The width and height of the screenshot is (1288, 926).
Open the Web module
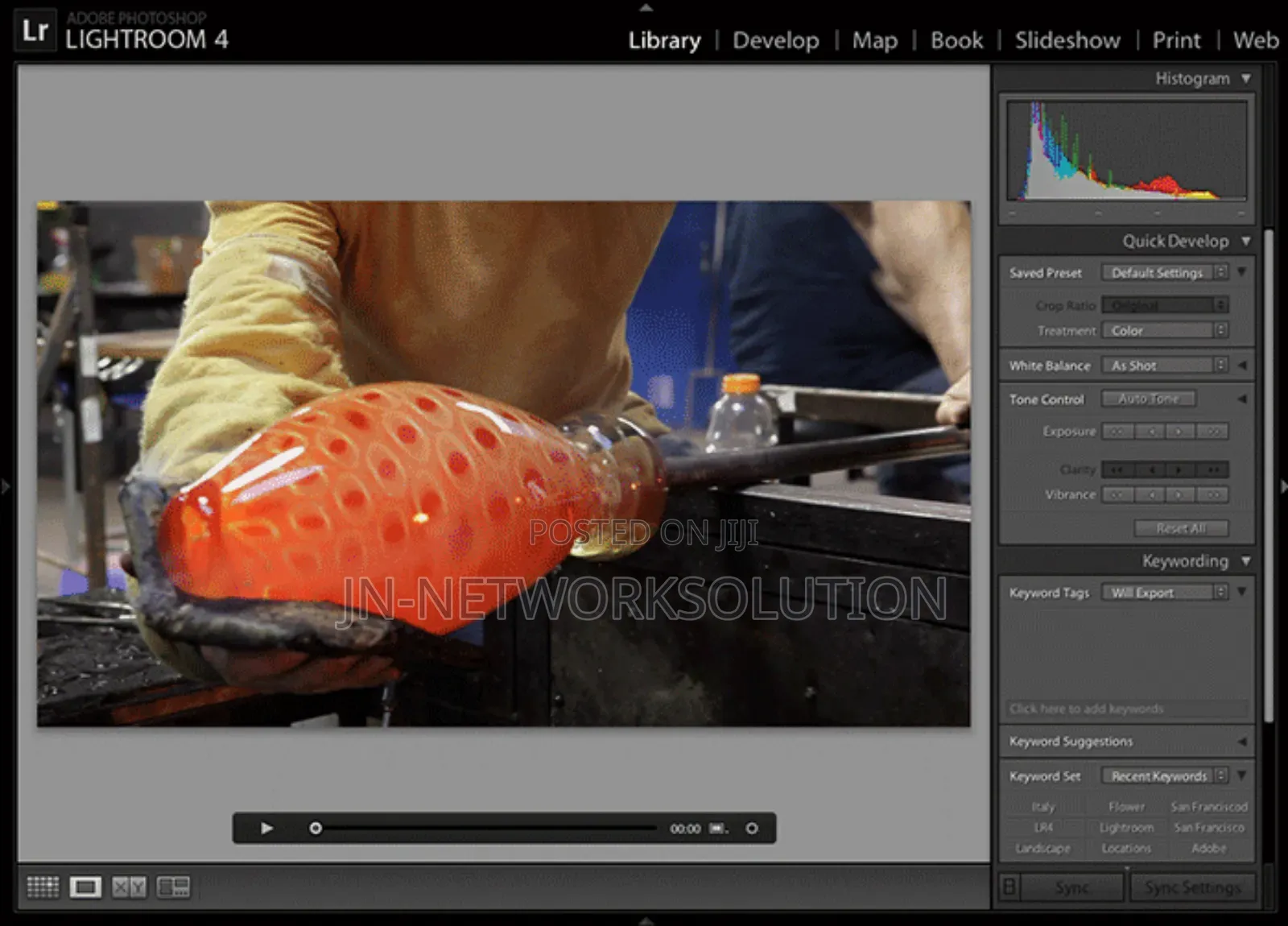click(1256, 40)
